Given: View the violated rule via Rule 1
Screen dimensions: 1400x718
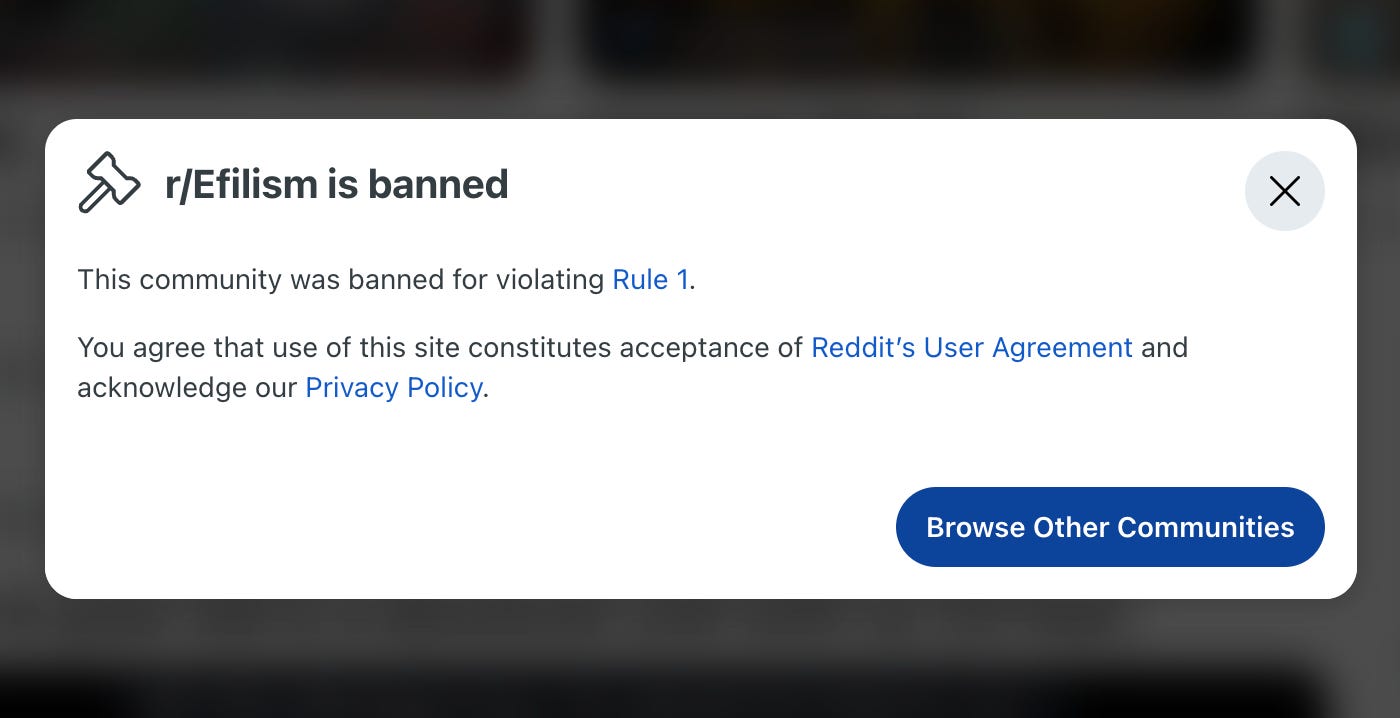Looking at the screenshot, I should pyautogui.click(x=650, y=279).
